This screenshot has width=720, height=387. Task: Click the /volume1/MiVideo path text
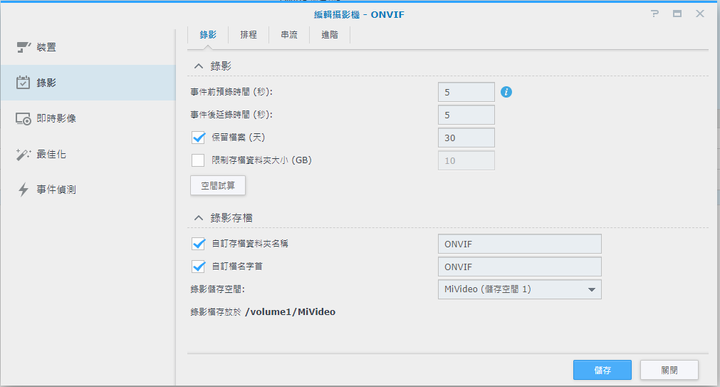point(290,312)
